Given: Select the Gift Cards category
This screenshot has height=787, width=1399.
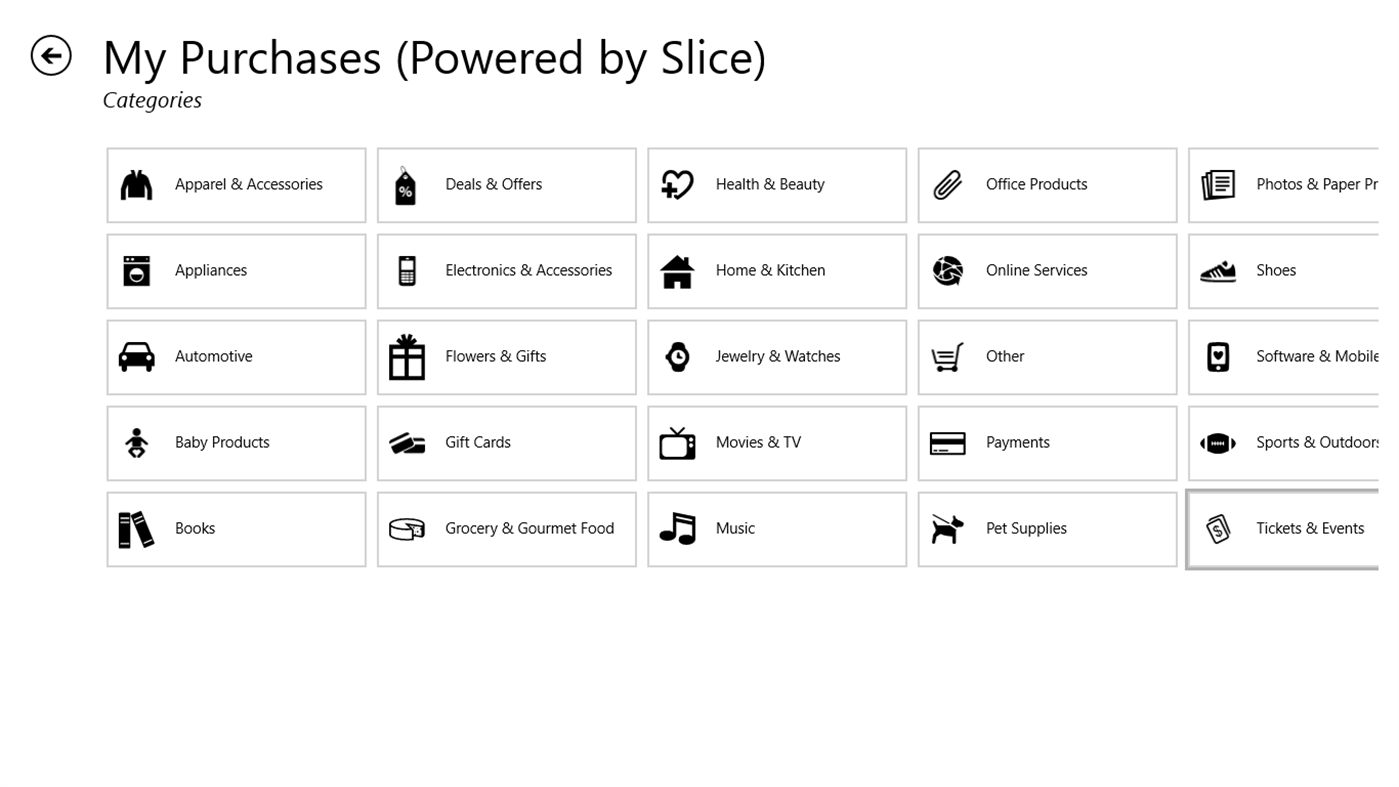Looking at the screenshot, I should coord(506,442).
